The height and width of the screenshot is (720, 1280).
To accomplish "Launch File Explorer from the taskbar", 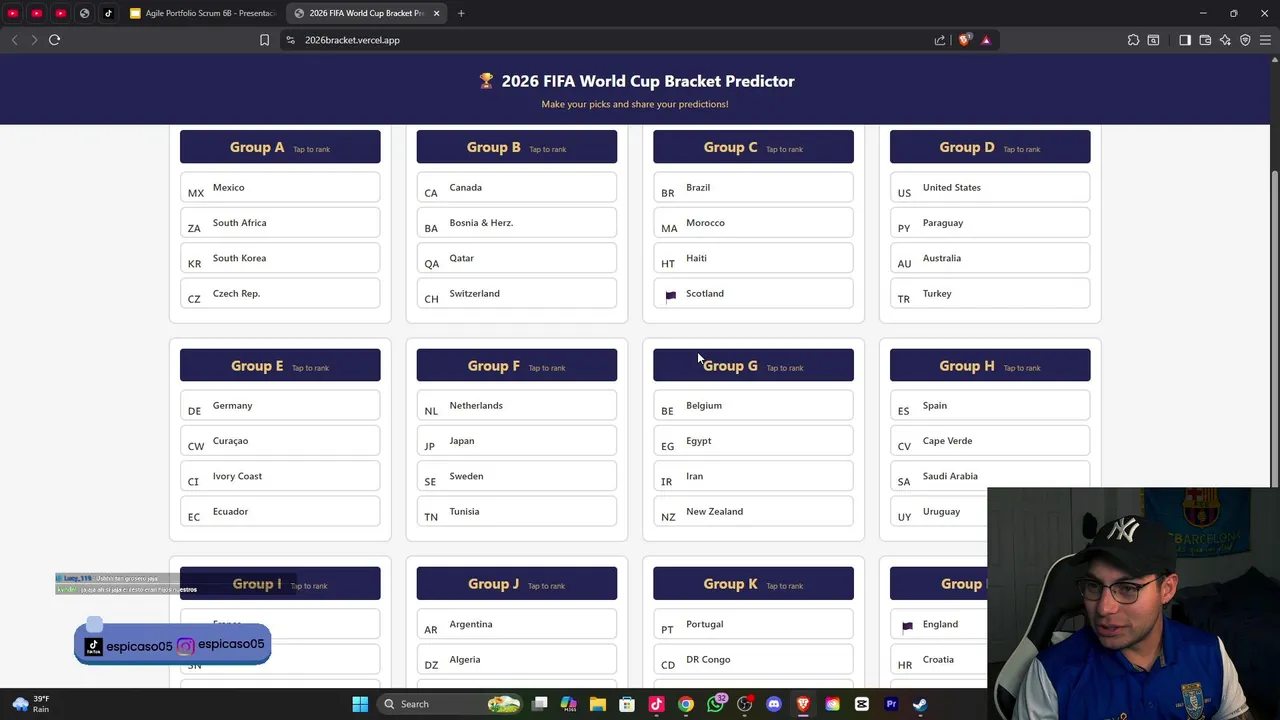I will pos(598,704).
